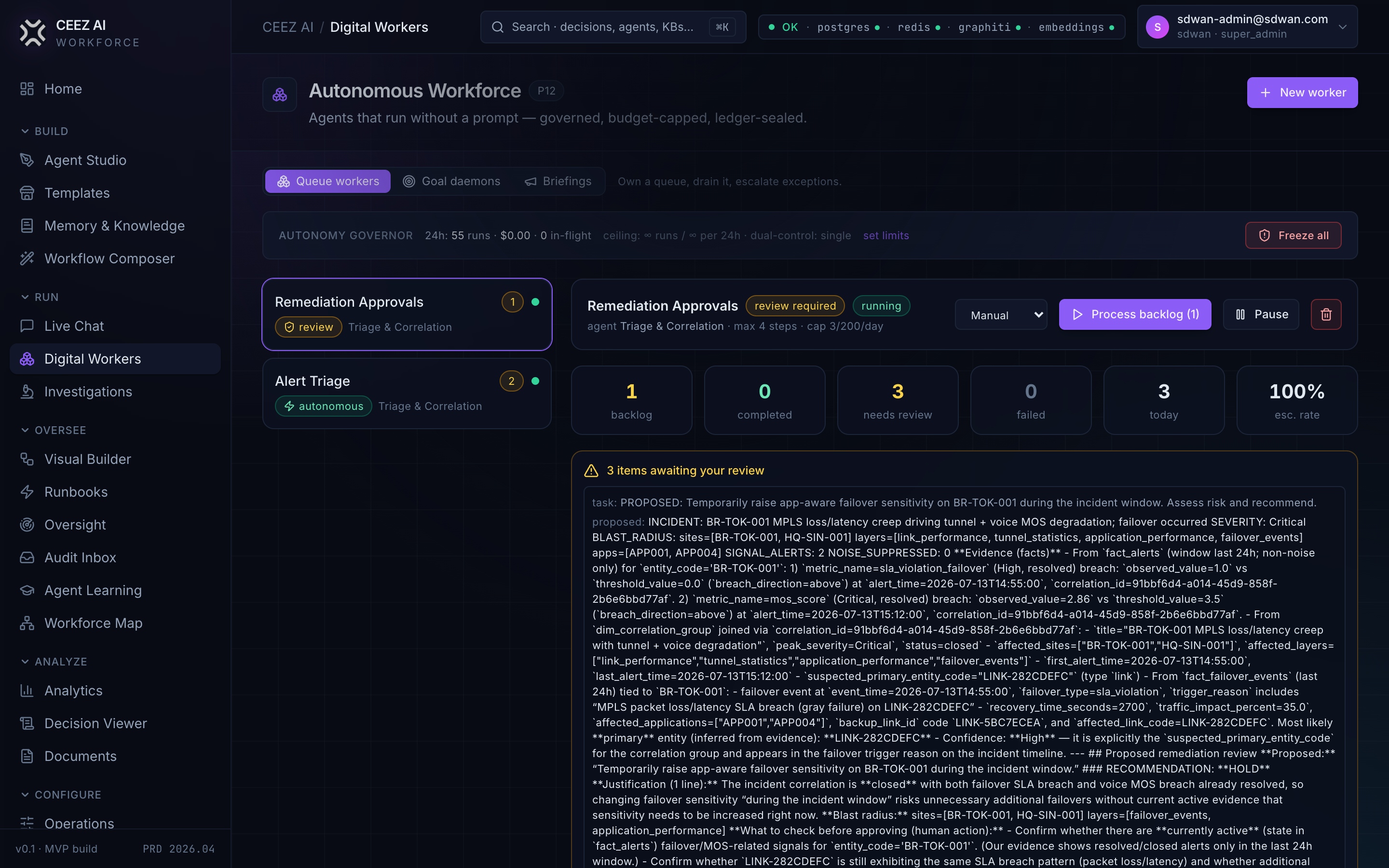The image size is (1389, 868).
Task: Click the Documents file icon
Action: 27,756
